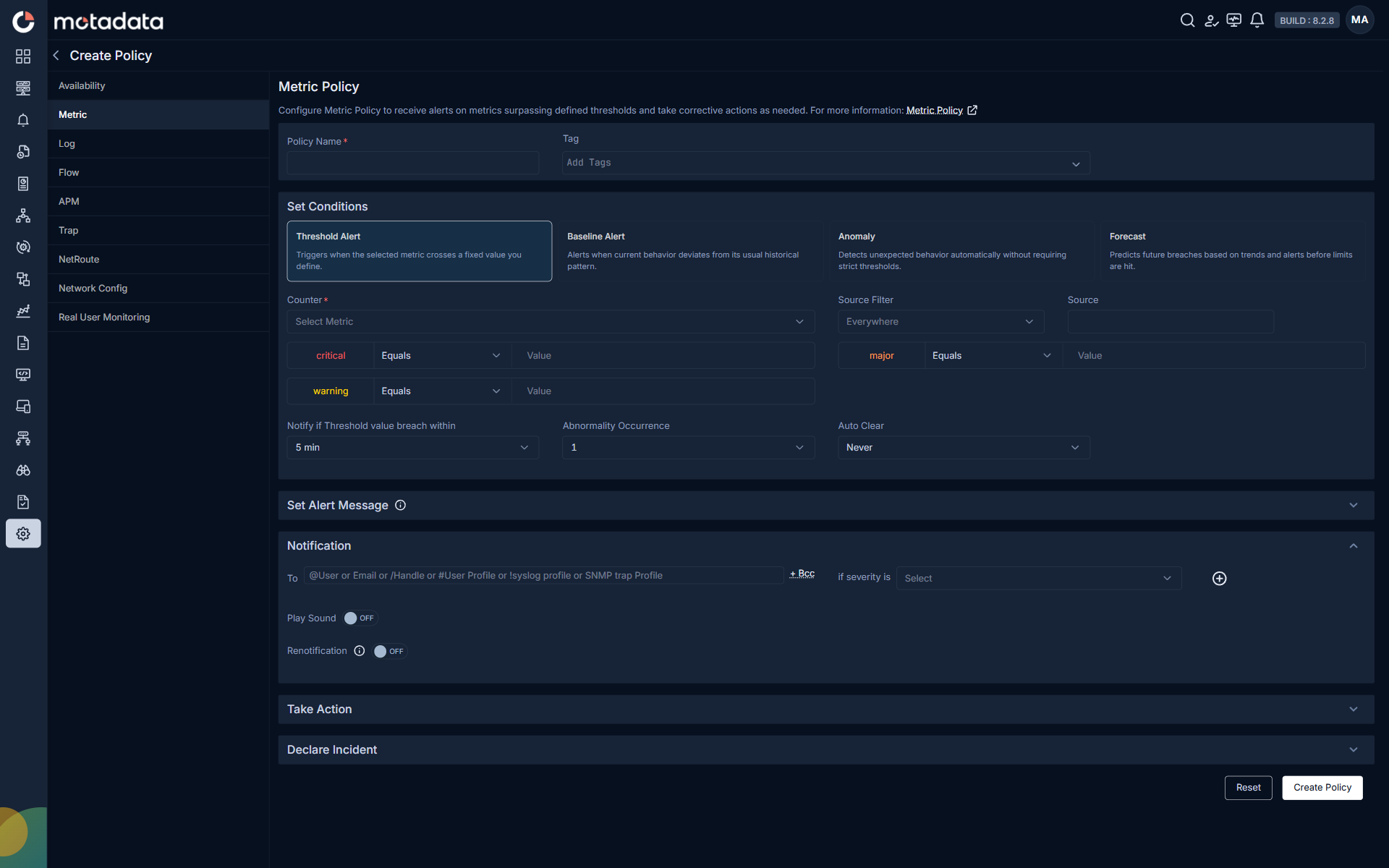Select the Threshold Alert condition card
This screenshot has height=868, width=1389.
tap(420, 251)
